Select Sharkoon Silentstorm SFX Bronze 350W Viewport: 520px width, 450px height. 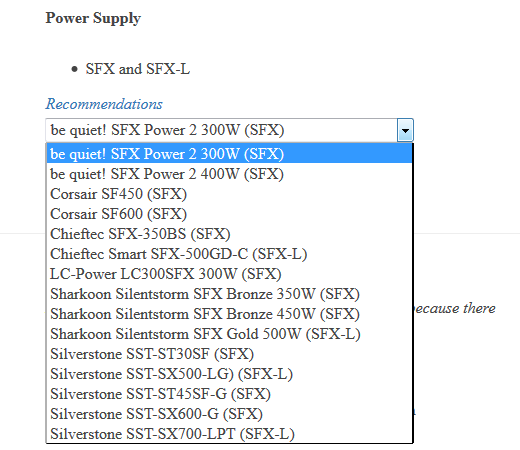pos(229,294)
